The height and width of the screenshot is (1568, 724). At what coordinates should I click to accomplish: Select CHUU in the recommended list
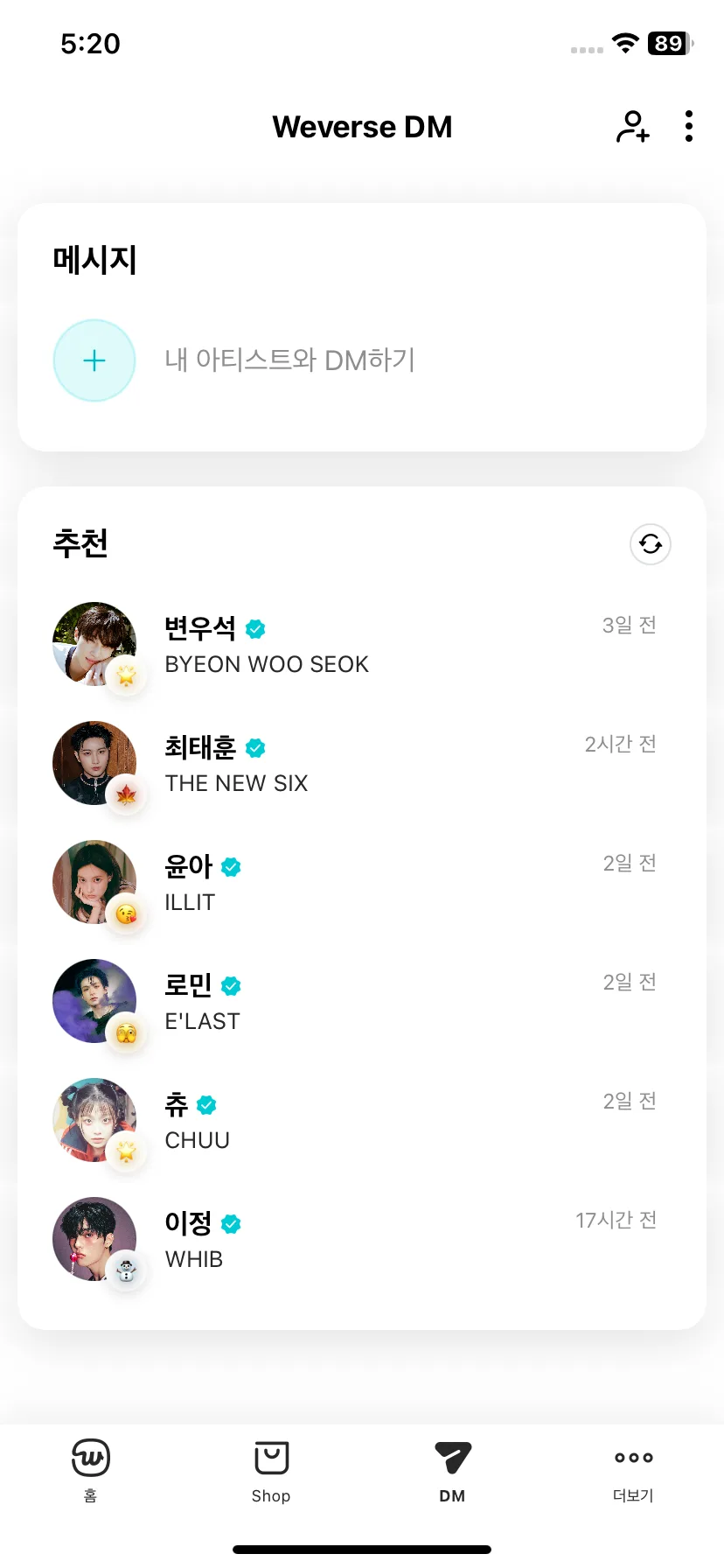click(x=362, y=1120)
